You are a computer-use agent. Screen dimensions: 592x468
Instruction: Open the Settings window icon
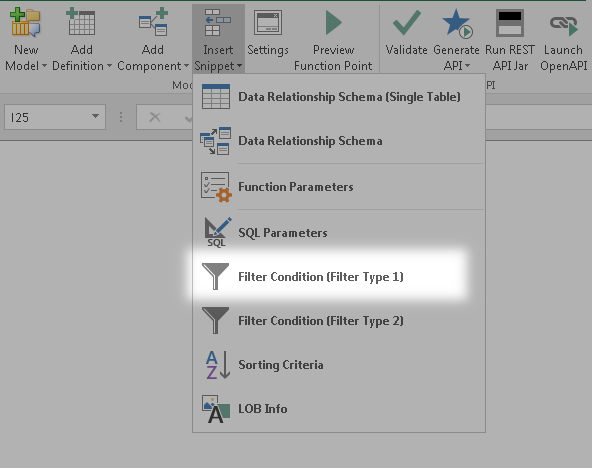(268, 23)
